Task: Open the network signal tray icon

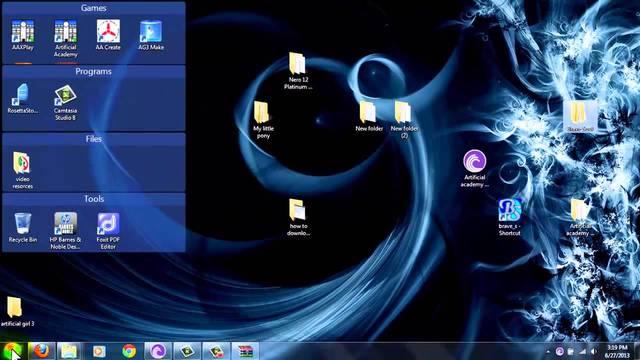Action: pyautogui.click(x=582, y=351)
